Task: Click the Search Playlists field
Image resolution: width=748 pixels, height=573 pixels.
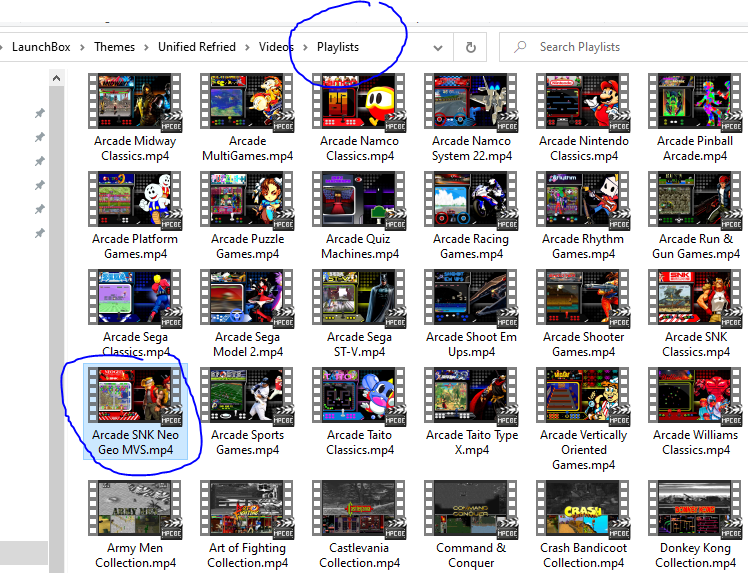Action: point(623,47)
